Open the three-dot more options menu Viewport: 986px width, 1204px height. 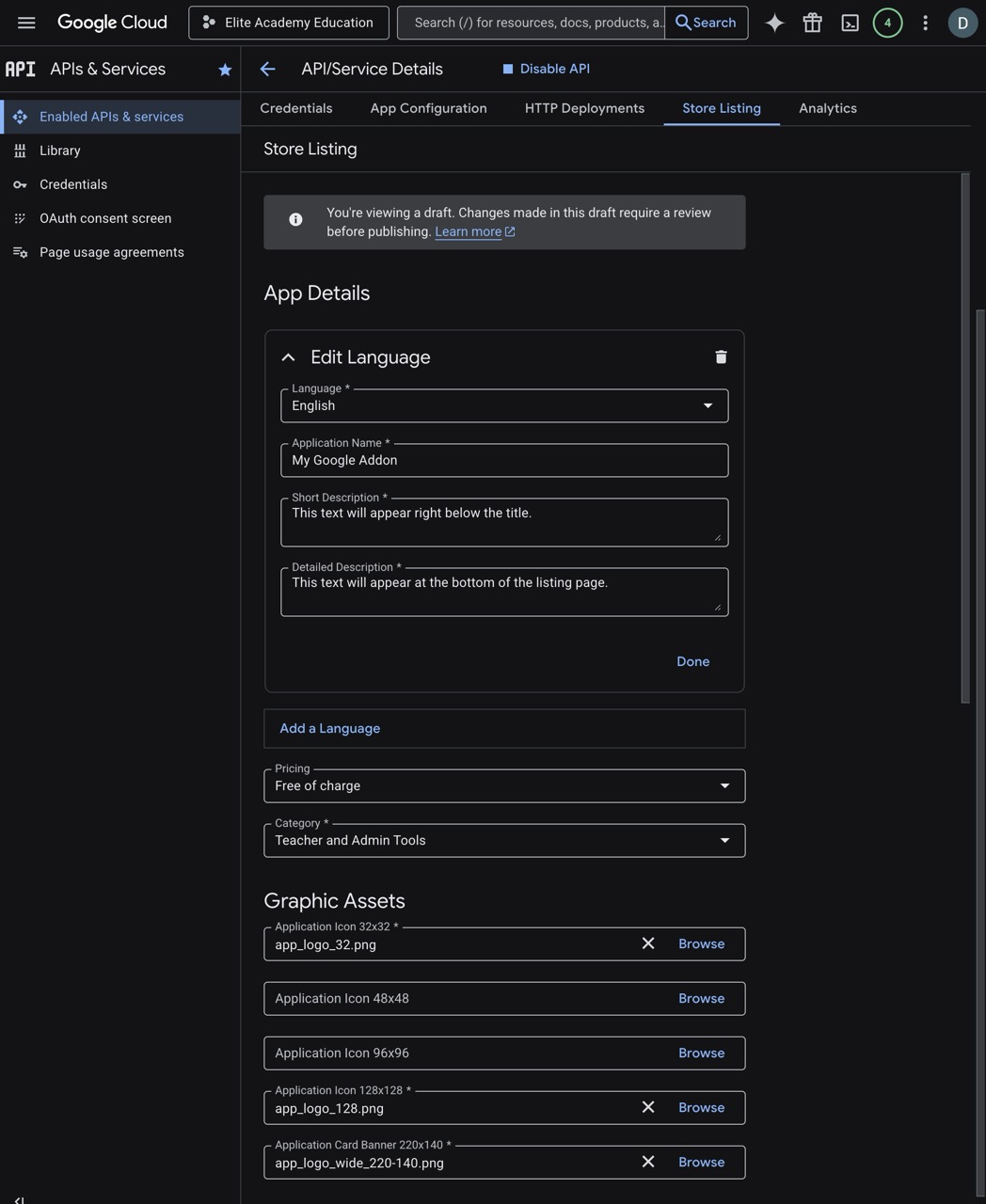925,23
